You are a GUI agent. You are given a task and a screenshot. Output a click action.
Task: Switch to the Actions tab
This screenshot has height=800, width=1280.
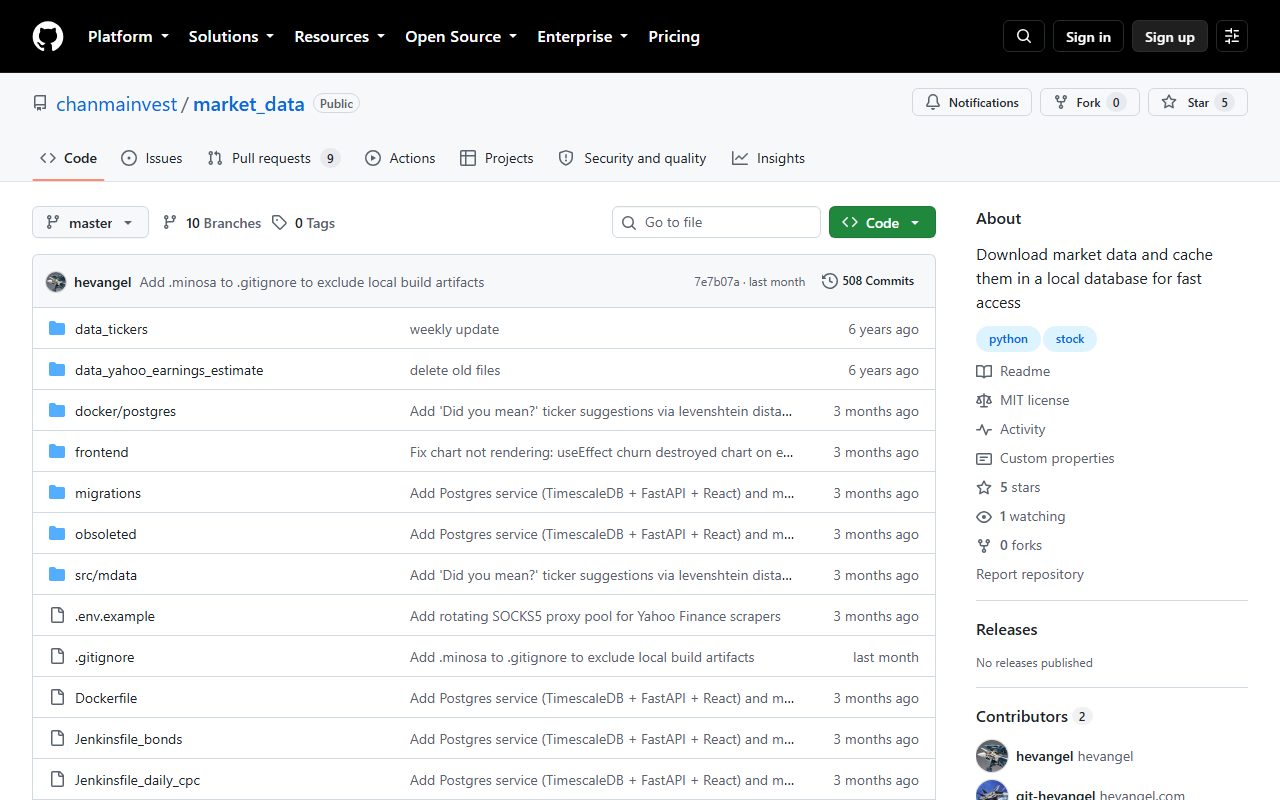[x=400, y=158]
